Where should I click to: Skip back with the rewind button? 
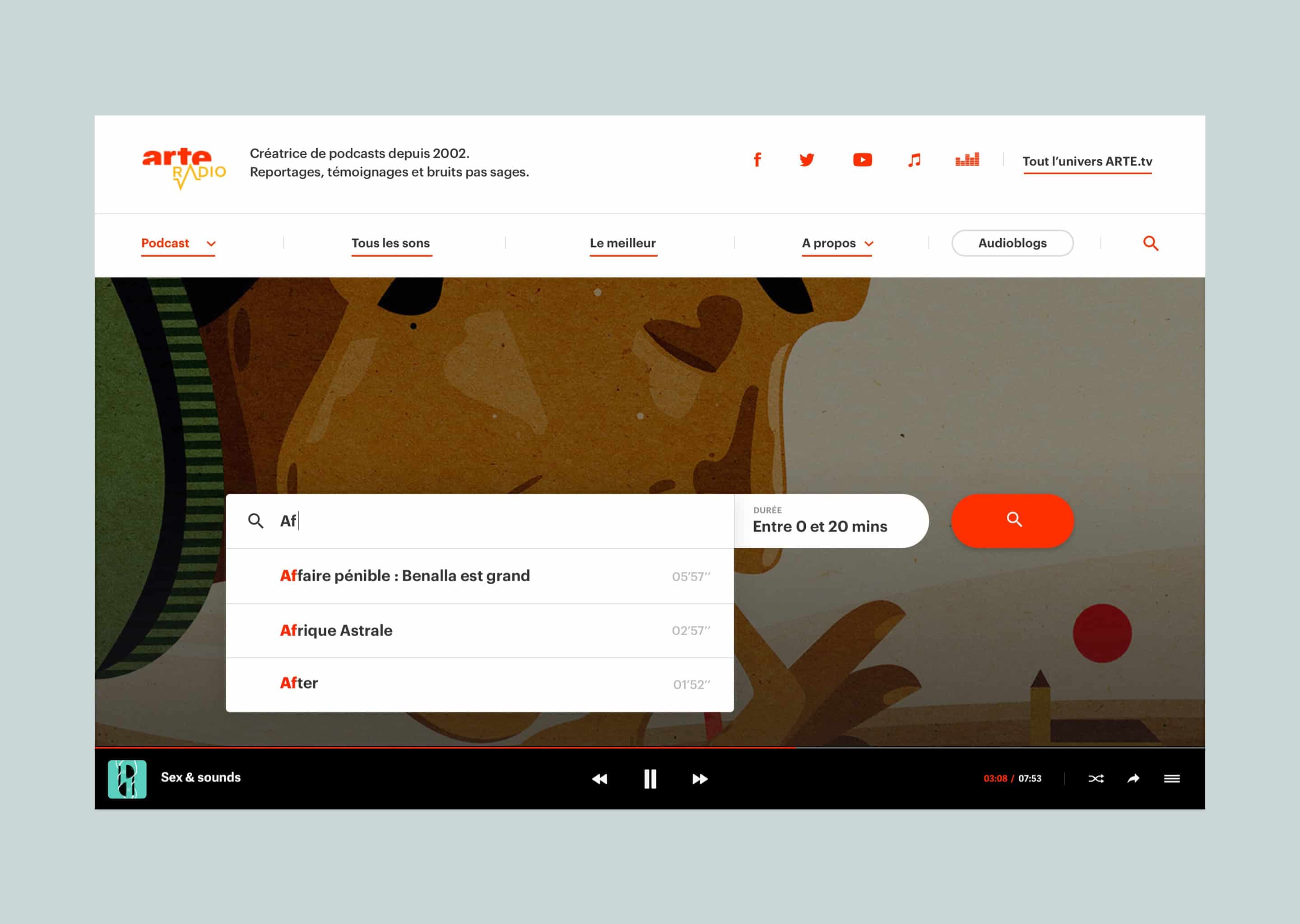(599, 779)
